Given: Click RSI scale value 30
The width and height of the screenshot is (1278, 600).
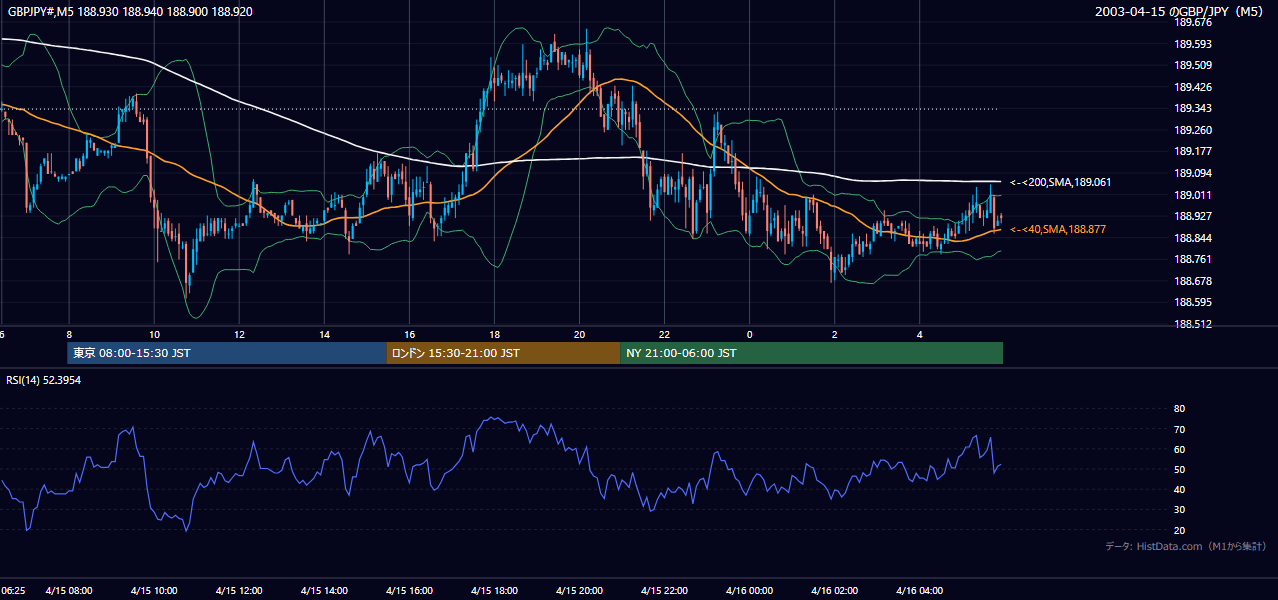Looking at the screenshot, I should (x=1179, y=510).
